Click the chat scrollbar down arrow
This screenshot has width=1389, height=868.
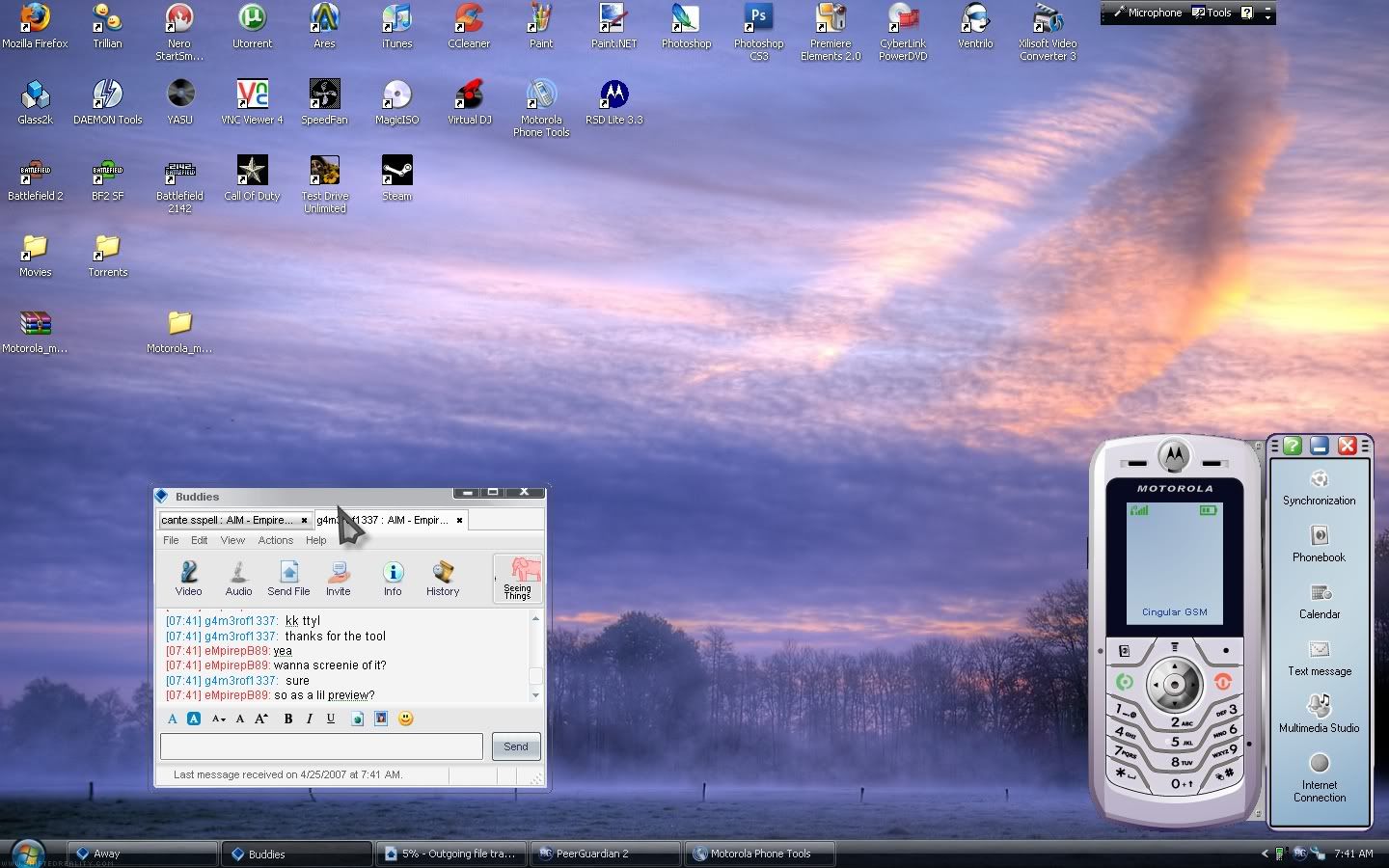535,695
